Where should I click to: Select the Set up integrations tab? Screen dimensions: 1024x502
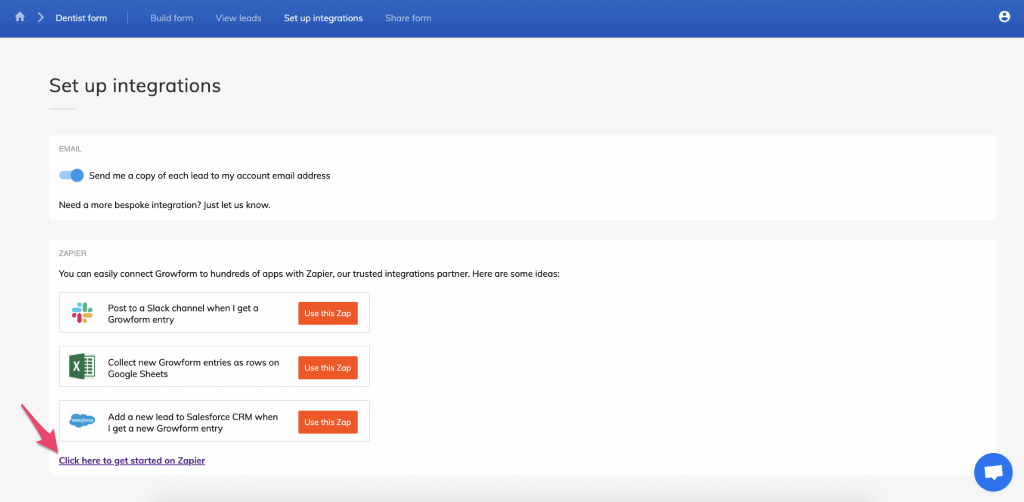pos(323,18)
